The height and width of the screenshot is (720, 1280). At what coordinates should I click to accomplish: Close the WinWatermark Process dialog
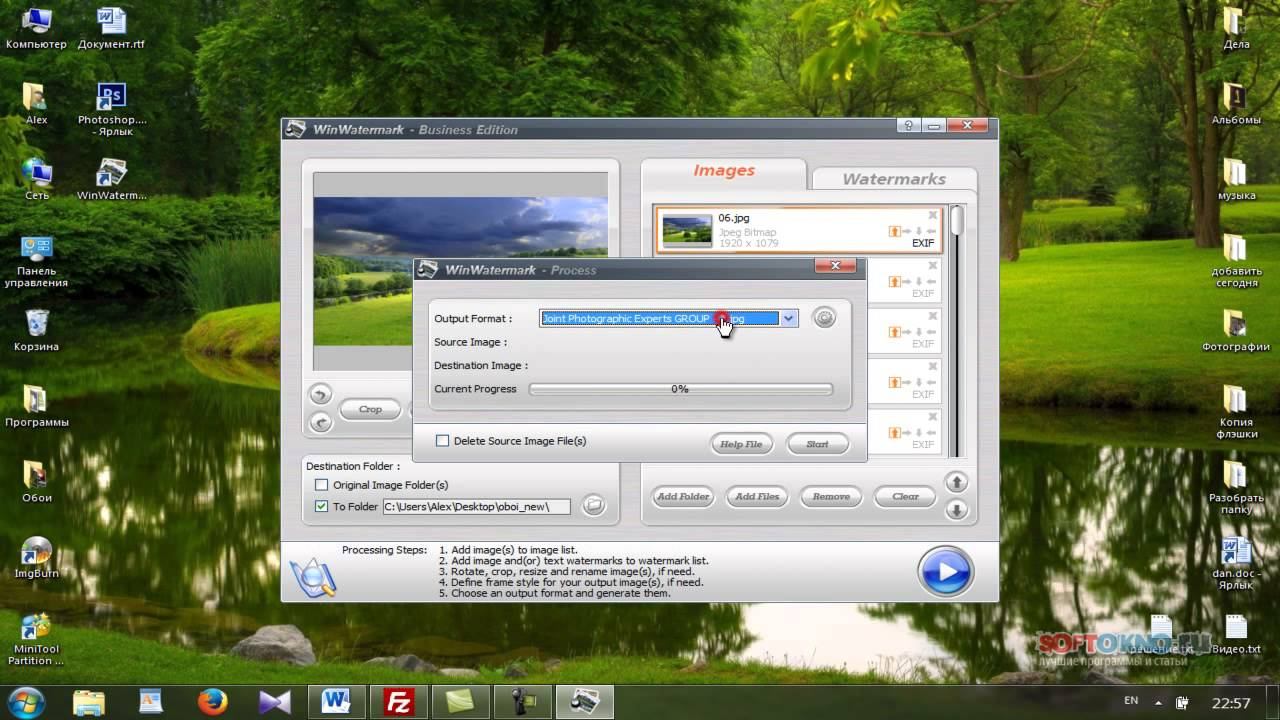tap(834, 267)
